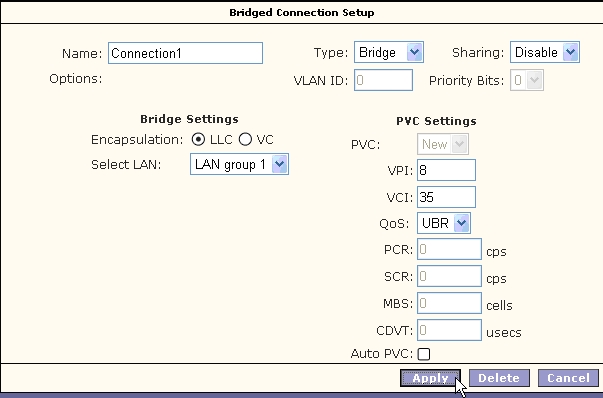
Task: Focus the Name field containing Connection1
Action: (185, 53)
